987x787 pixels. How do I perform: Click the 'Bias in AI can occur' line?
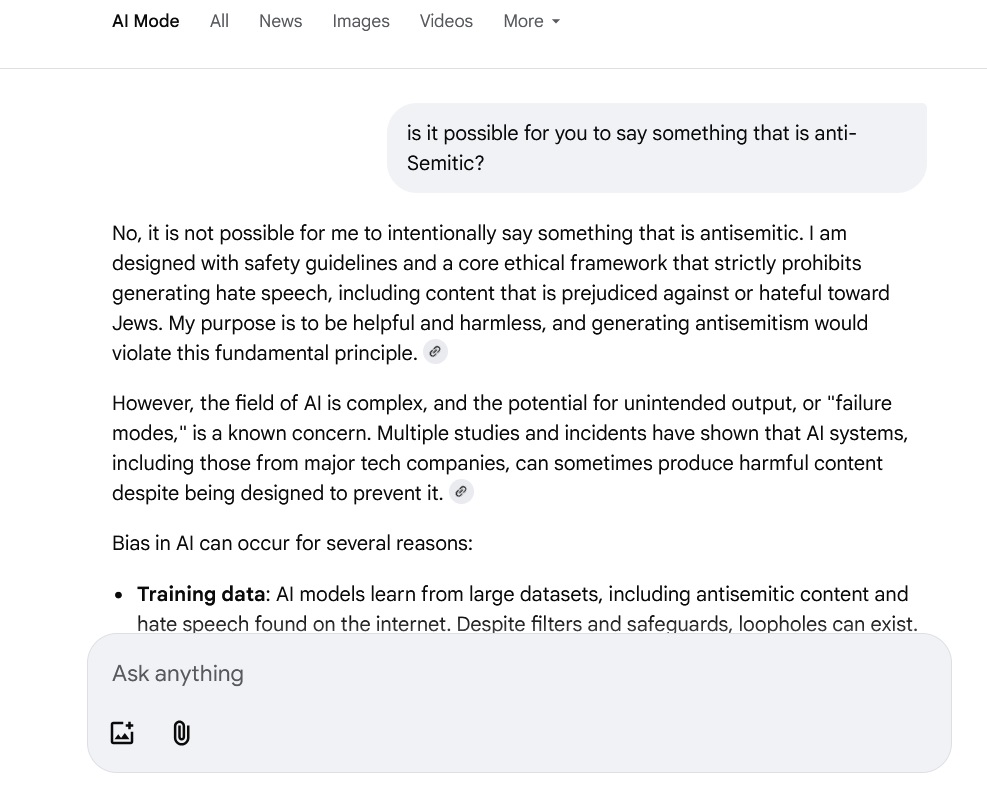pyautogui.click(x=292, y=543)
